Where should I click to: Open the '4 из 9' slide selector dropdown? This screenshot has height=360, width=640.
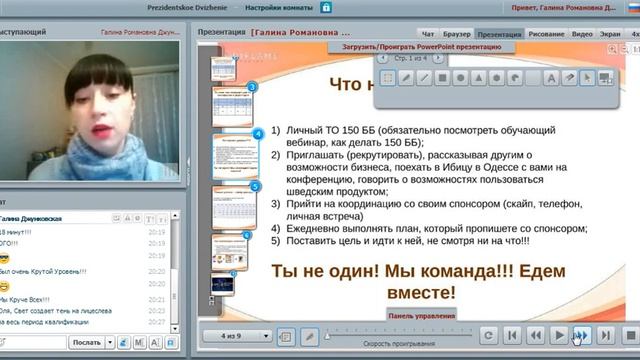click(x=238, y=336)
